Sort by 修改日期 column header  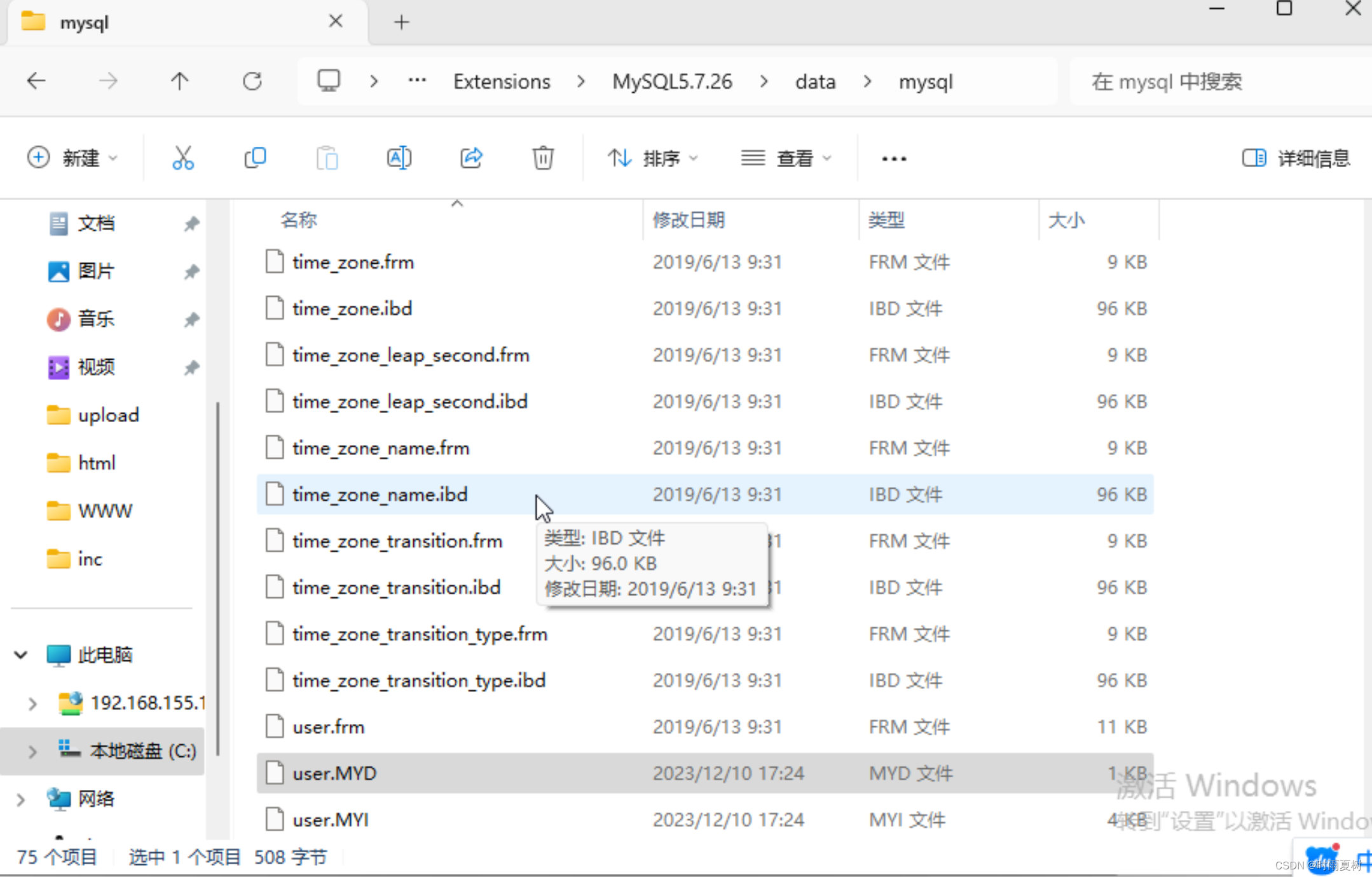pyautogui.click(x=689, y=221)
